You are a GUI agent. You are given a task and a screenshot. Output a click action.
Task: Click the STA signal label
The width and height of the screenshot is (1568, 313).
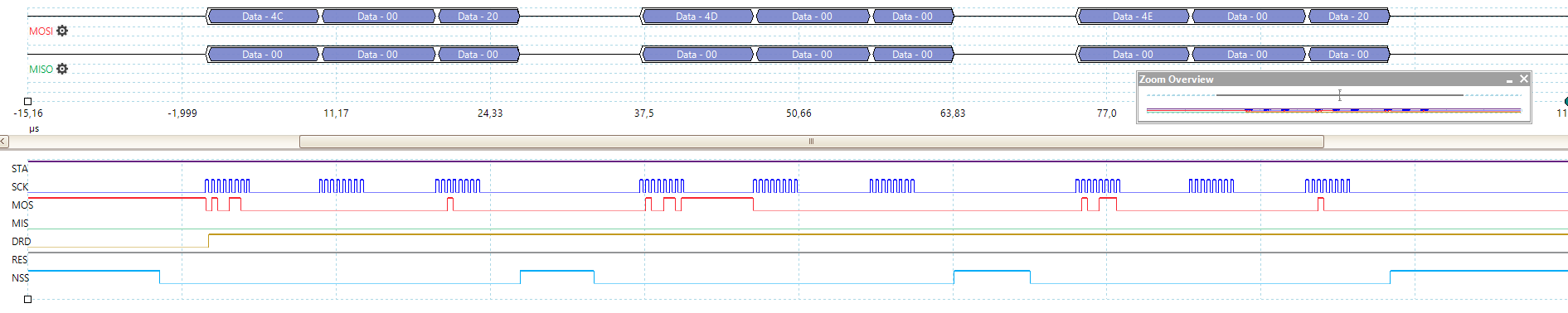pos(19,169)
